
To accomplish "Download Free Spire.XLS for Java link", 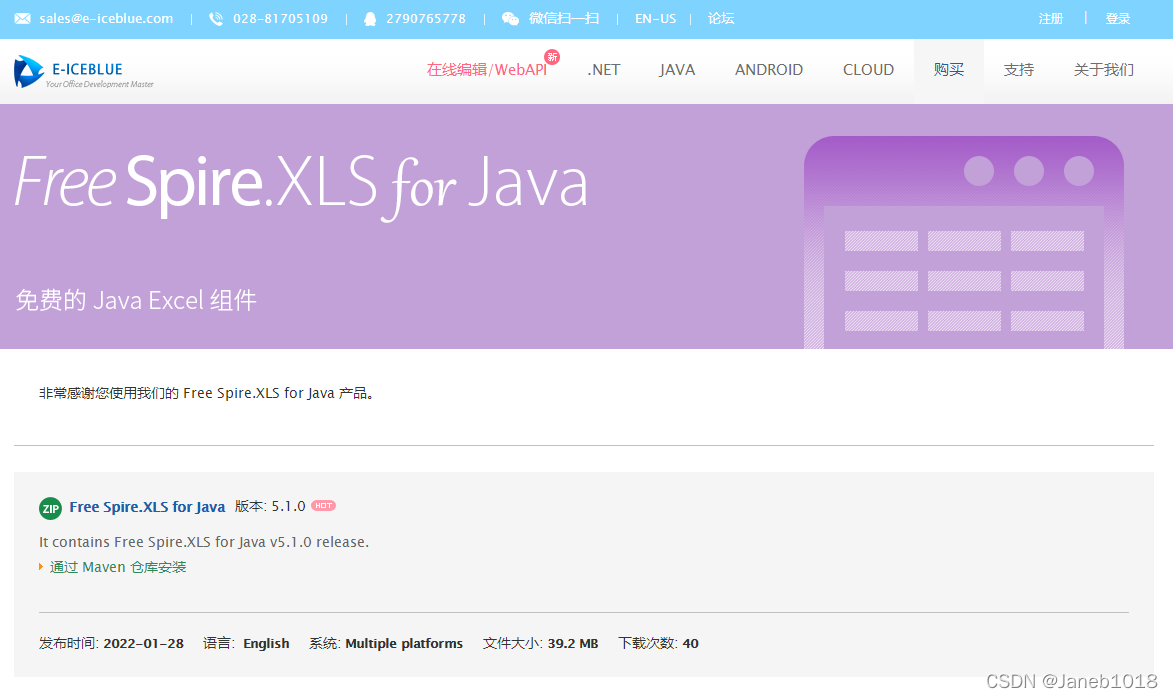I will 147,507.
